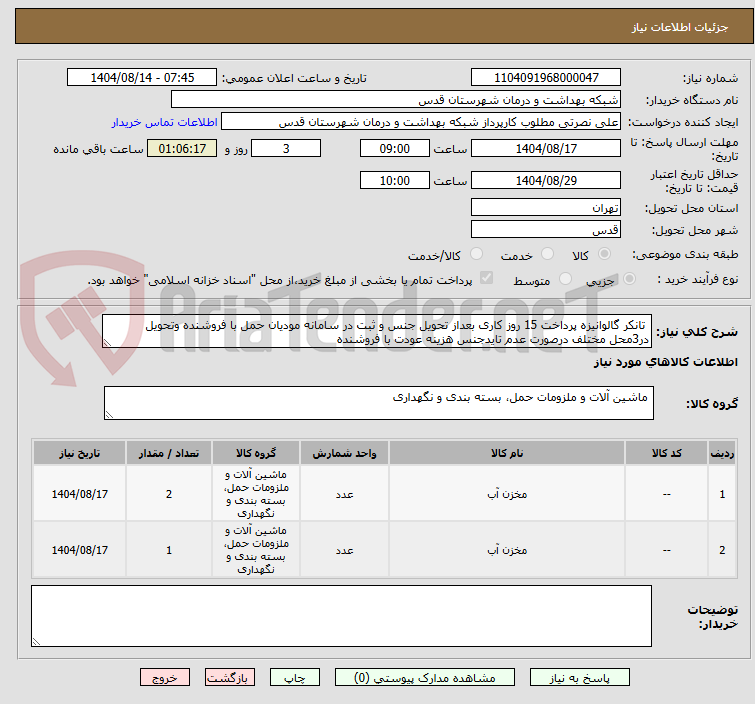Click the پاسخ به نیاز button
The height and width of the screenshot is (704, 755).
tap(580, 678)
